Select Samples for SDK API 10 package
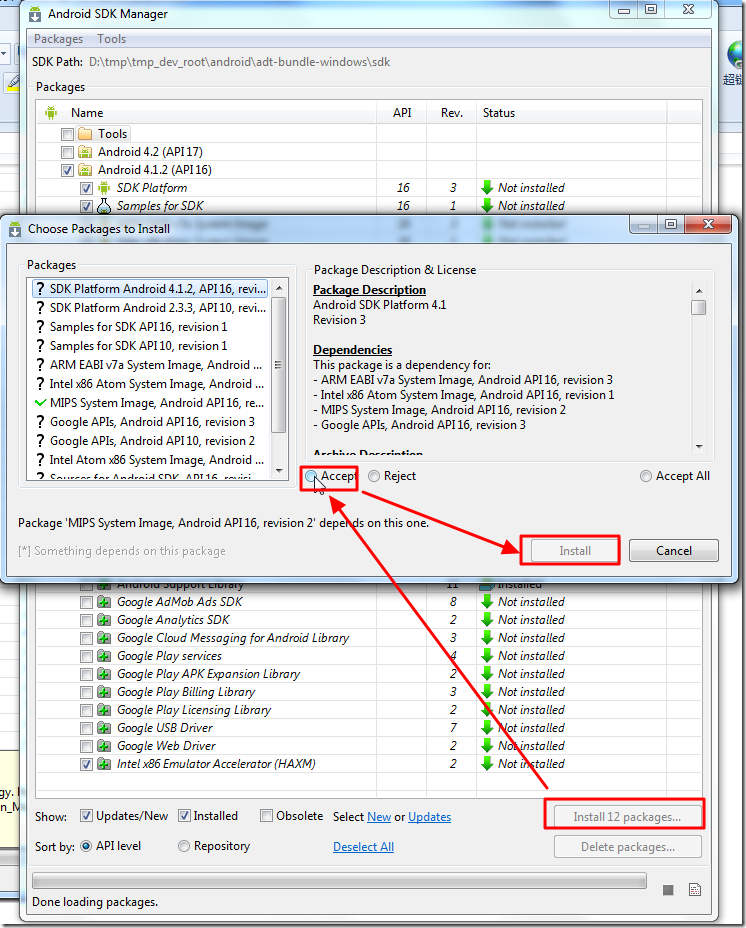Viewport: 746px width, 928px height. point(150,346)
